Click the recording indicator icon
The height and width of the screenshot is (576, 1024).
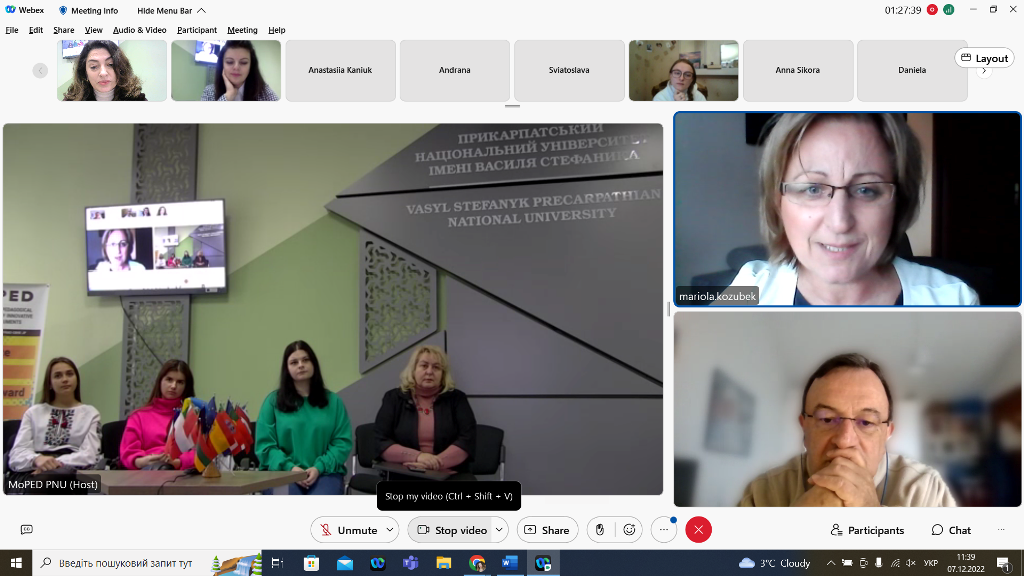932,10
